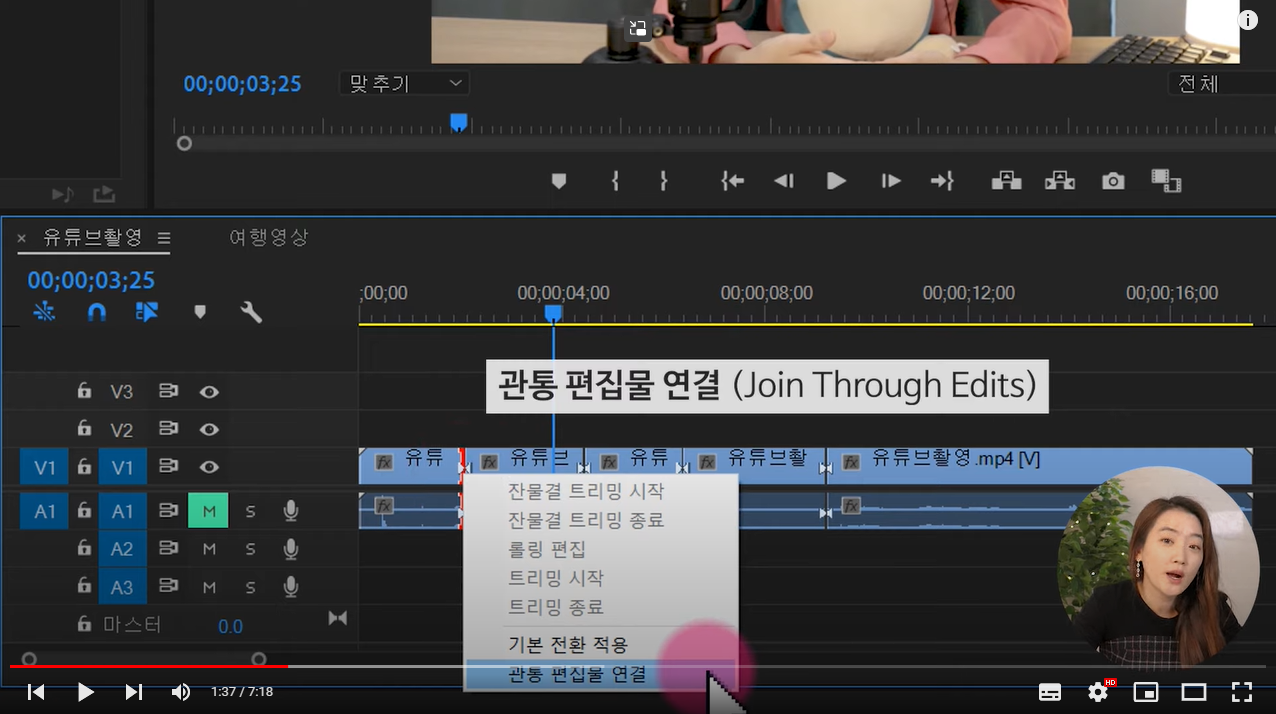Switch to YouTube miniplayer
This screenshot has height=714, width=1276.
[x=1146, y=692]
